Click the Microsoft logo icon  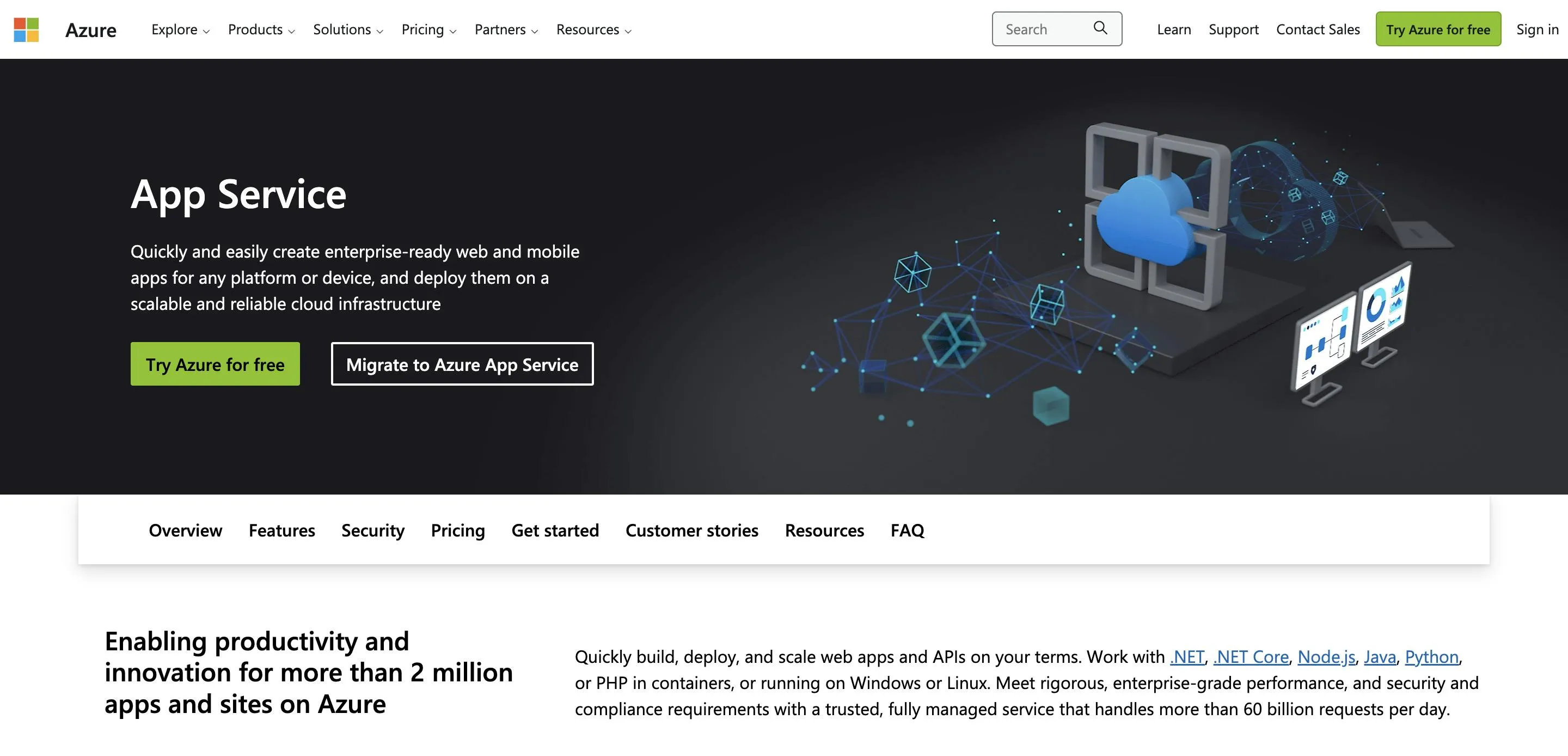pos(26,29)
